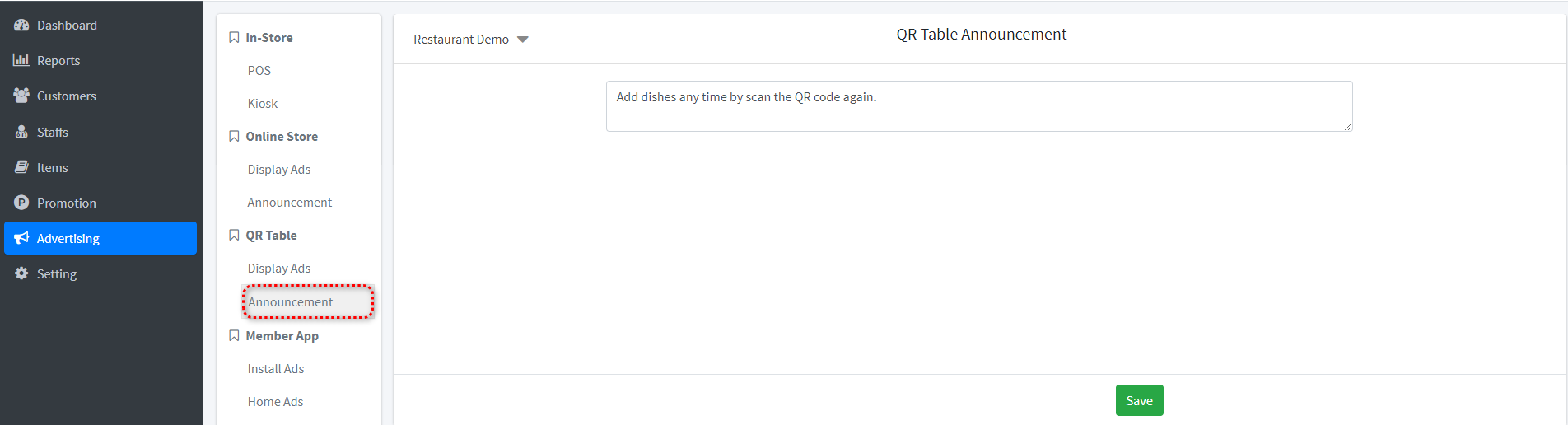
Task: Click the Customers people icon
Action: [21, 96]
